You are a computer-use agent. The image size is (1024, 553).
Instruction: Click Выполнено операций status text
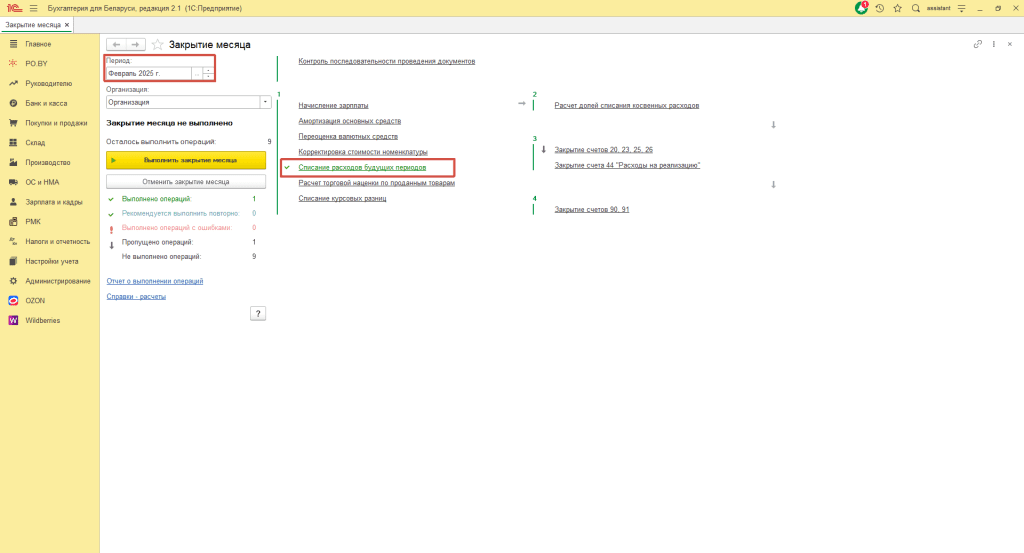pyautogui.click(x=157, y=199)
